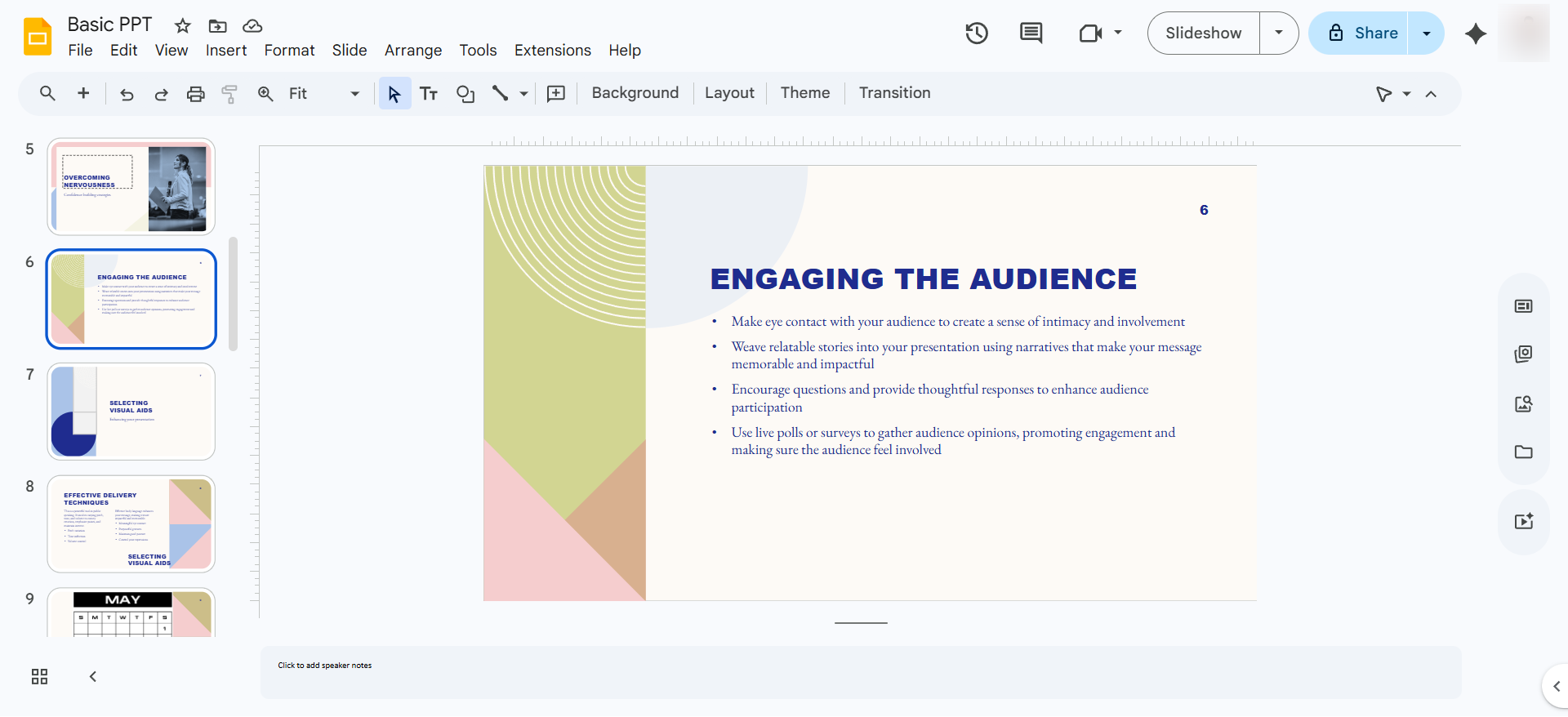Open version history clock icon

[977, 33]
